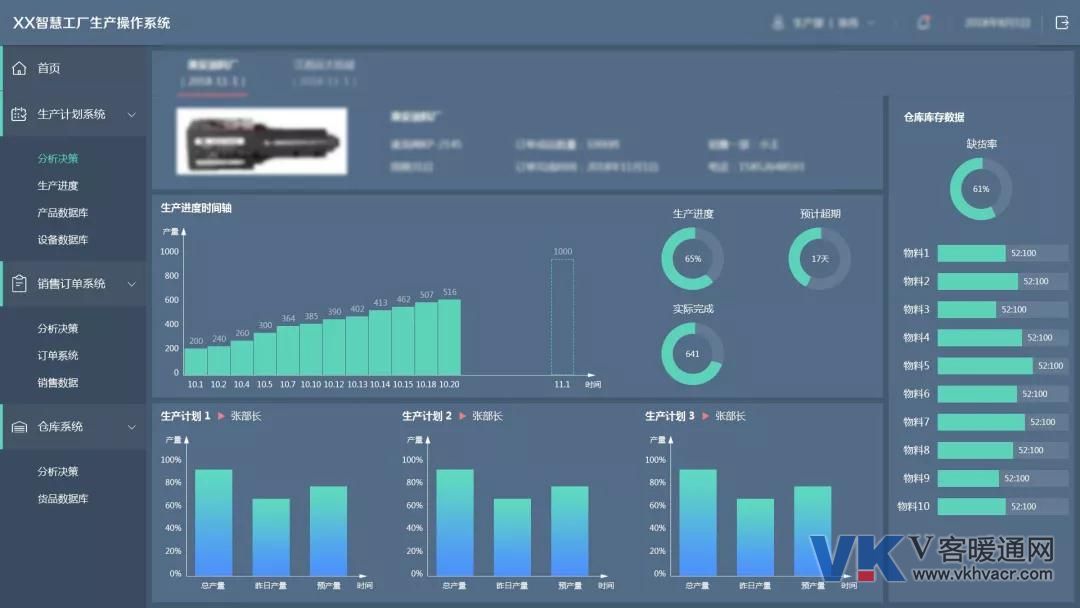This screenshot has height=608, width=1080.
Task: Open 设备数据库 in the sidebar
Action: coord(63,240)
